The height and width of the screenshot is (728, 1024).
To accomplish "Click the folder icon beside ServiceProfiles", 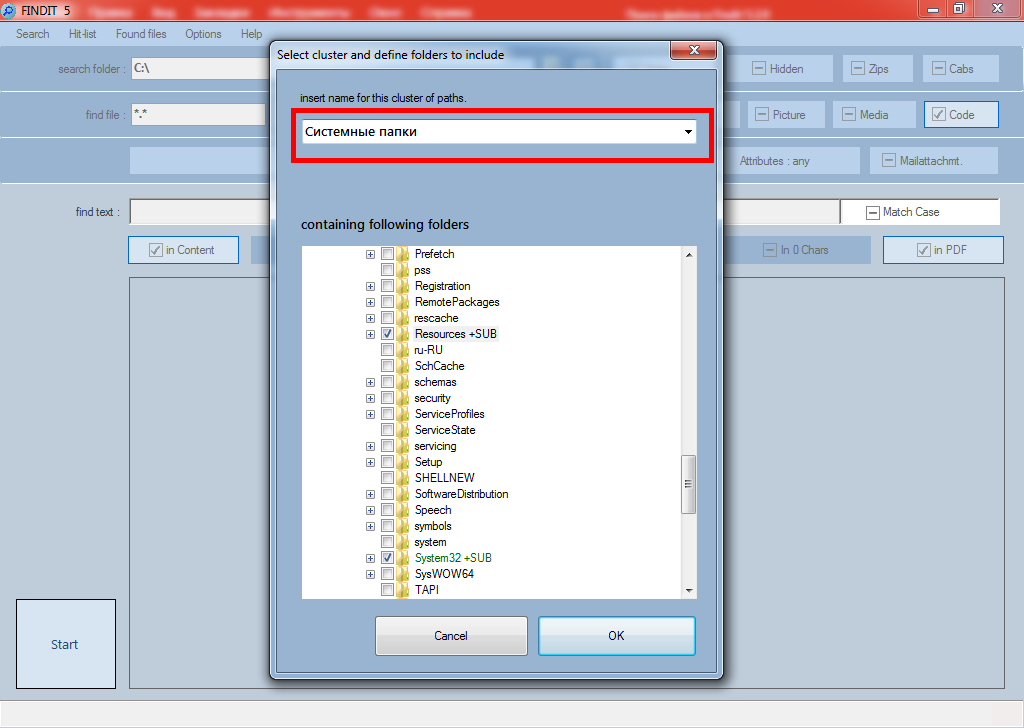I will (403, 414).
